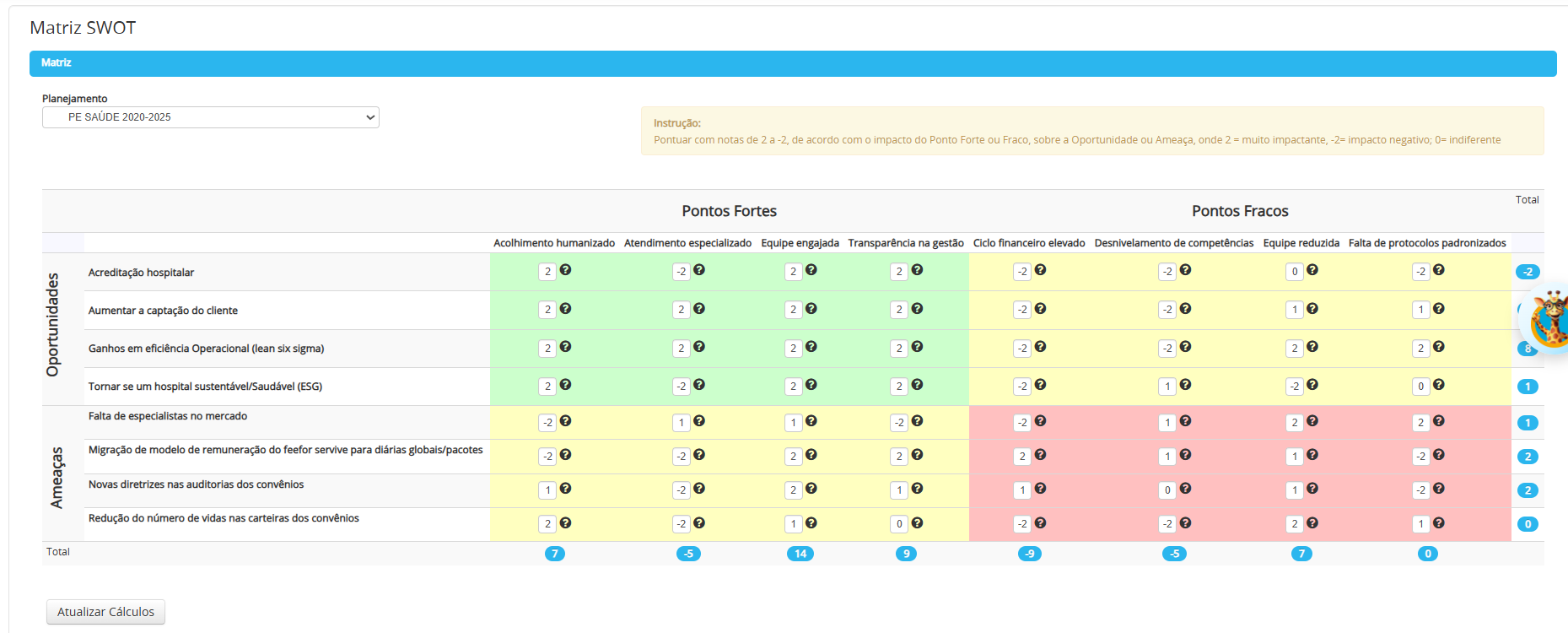Click the row label Novas diretrizes nas auditorias
The image size is (1568, 633).
(196, 484)
